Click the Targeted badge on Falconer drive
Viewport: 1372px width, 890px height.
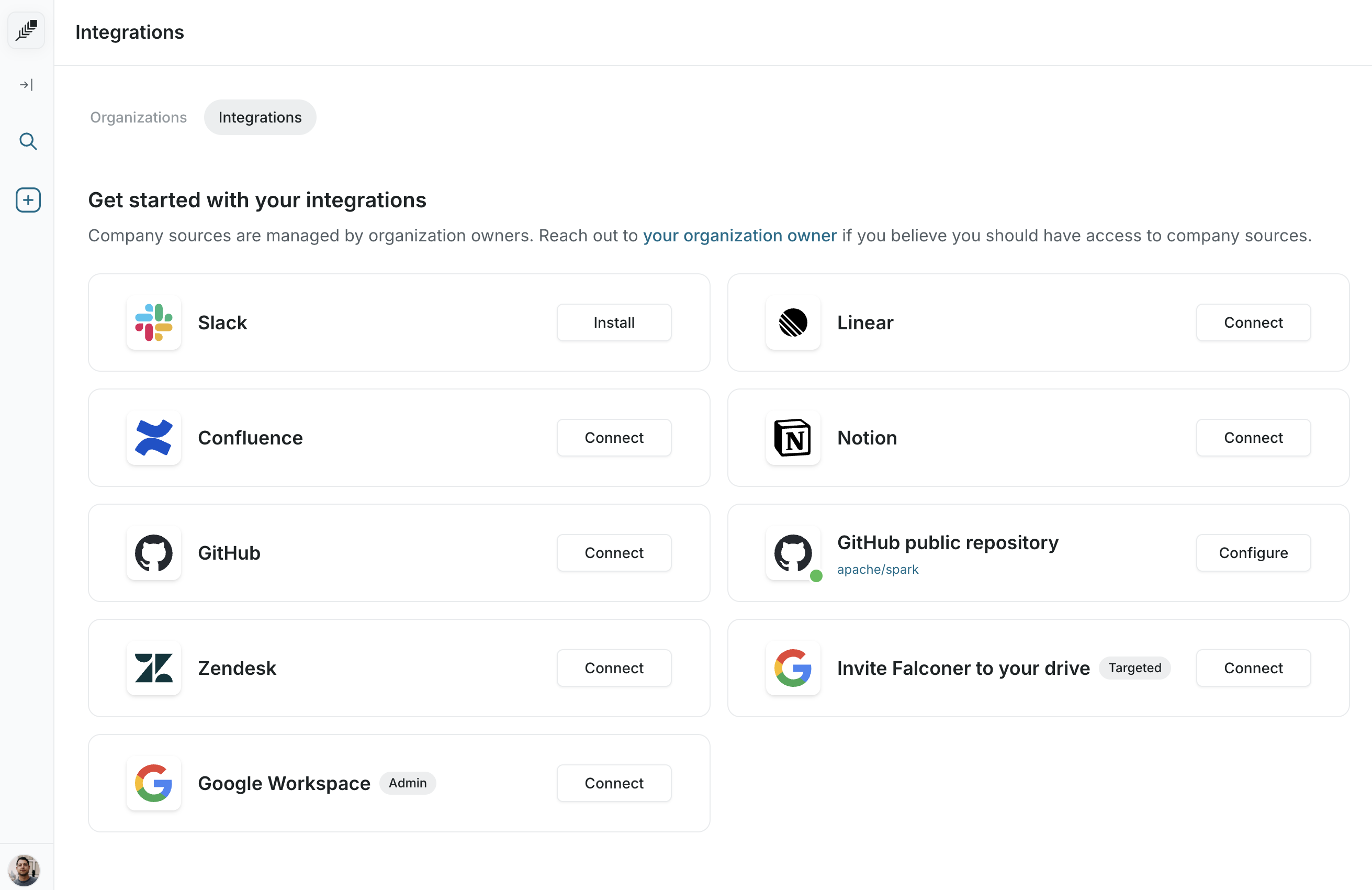point(1134,668)
